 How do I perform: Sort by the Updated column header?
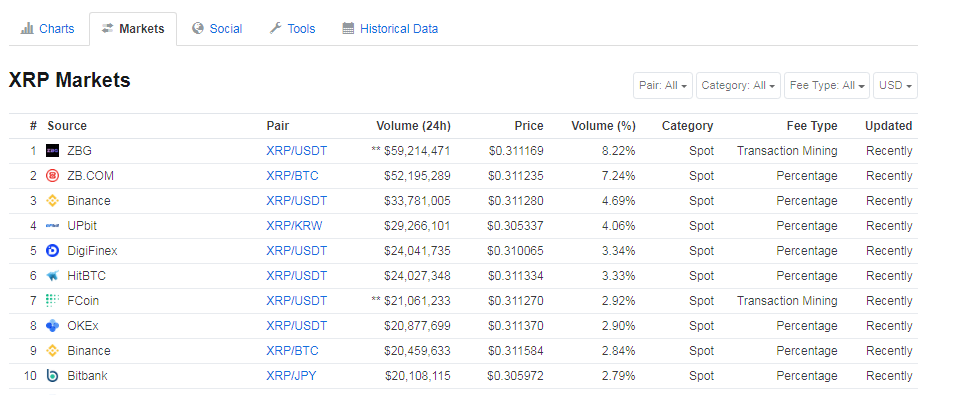click(x=889, y=125)
